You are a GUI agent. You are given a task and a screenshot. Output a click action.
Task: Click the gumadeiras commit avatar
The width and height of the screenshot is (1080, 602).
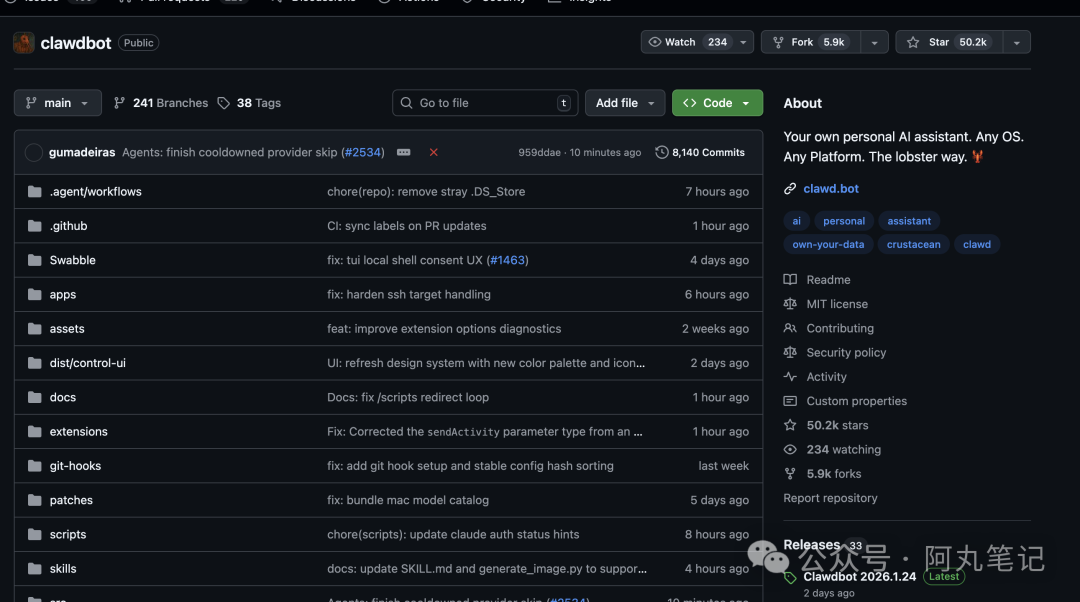coord(34,152)
